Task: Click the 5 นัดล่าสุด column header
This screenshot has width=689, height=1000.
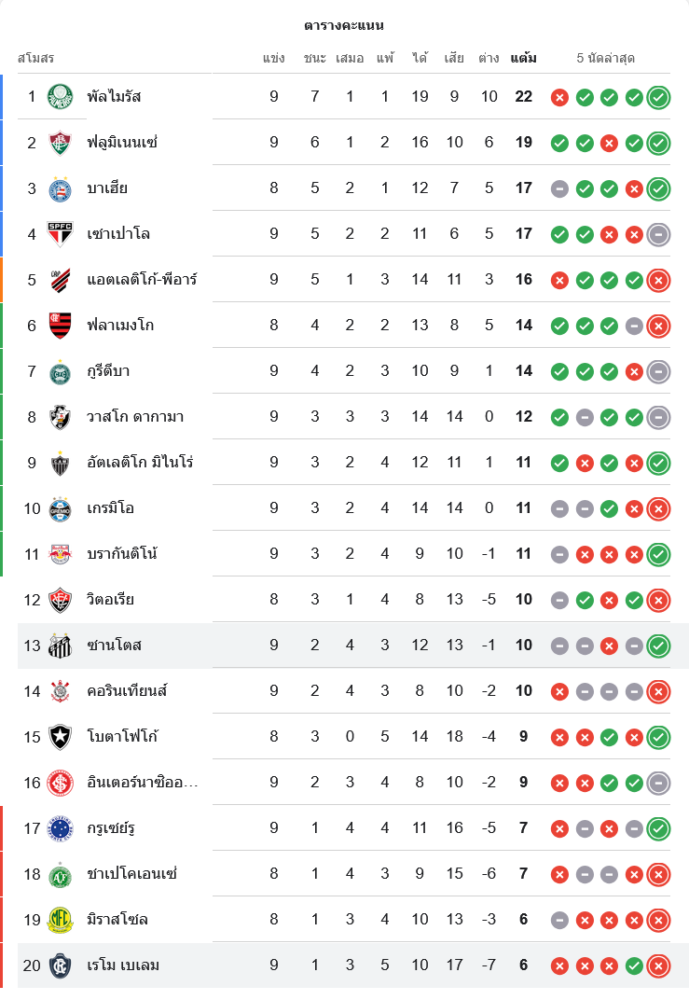Action: click(606, 58)
